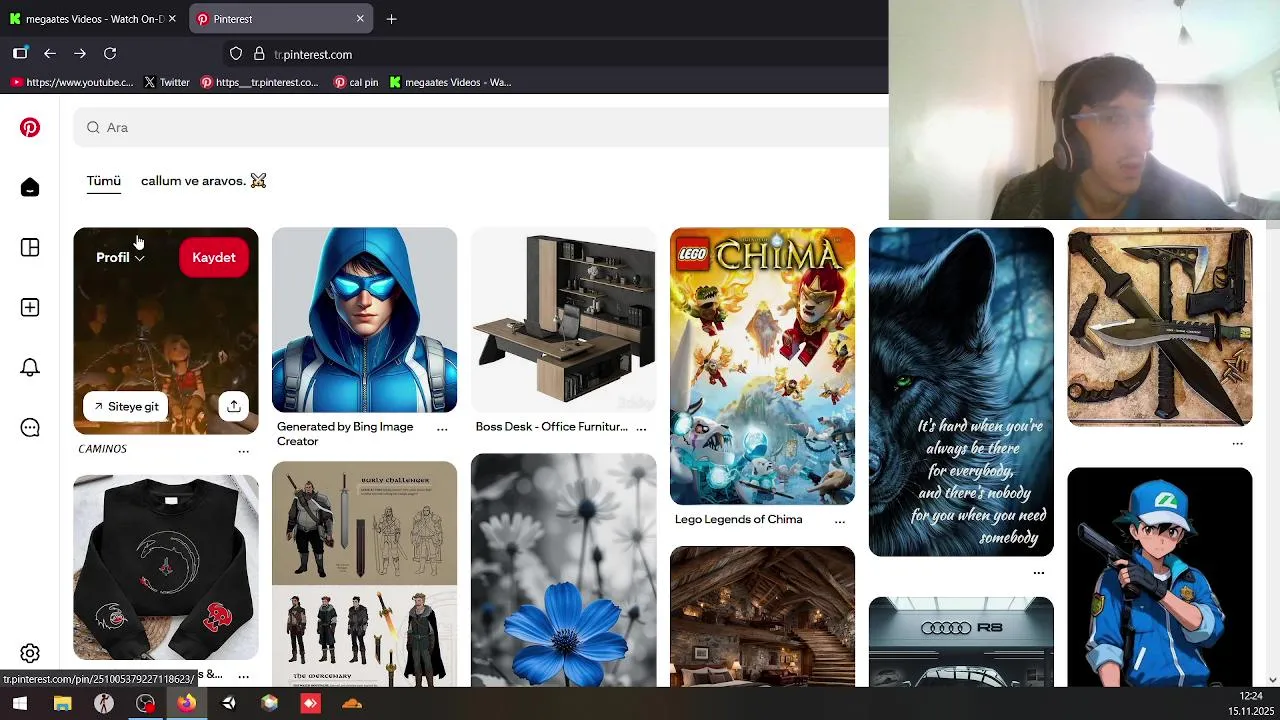Viewport: 1280px width, 720px height.
Task: Open the cal pin bookmark
Action: tap(356, 82)
